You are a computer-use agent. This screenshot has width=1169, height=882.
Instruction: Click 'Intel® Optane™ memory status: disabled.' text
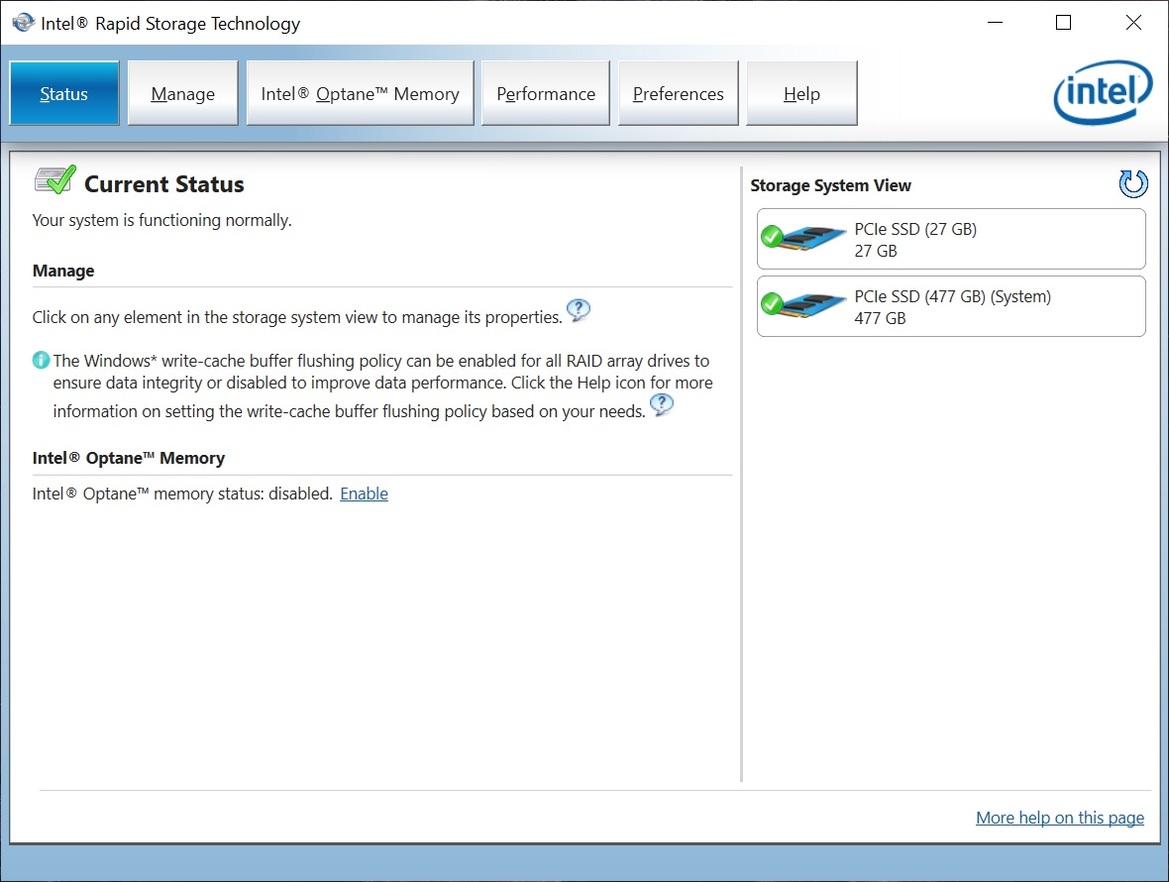[182, 494]
